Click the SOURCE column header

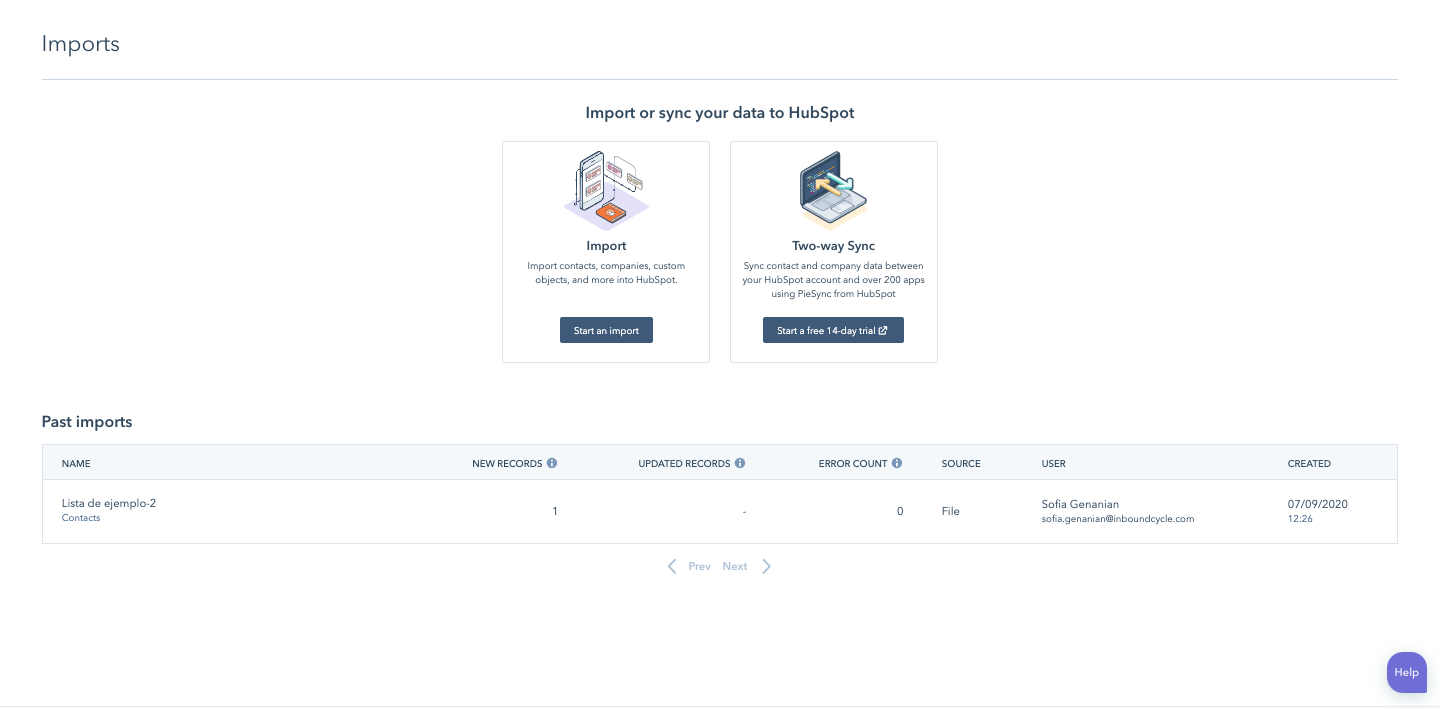pos(961,464)
